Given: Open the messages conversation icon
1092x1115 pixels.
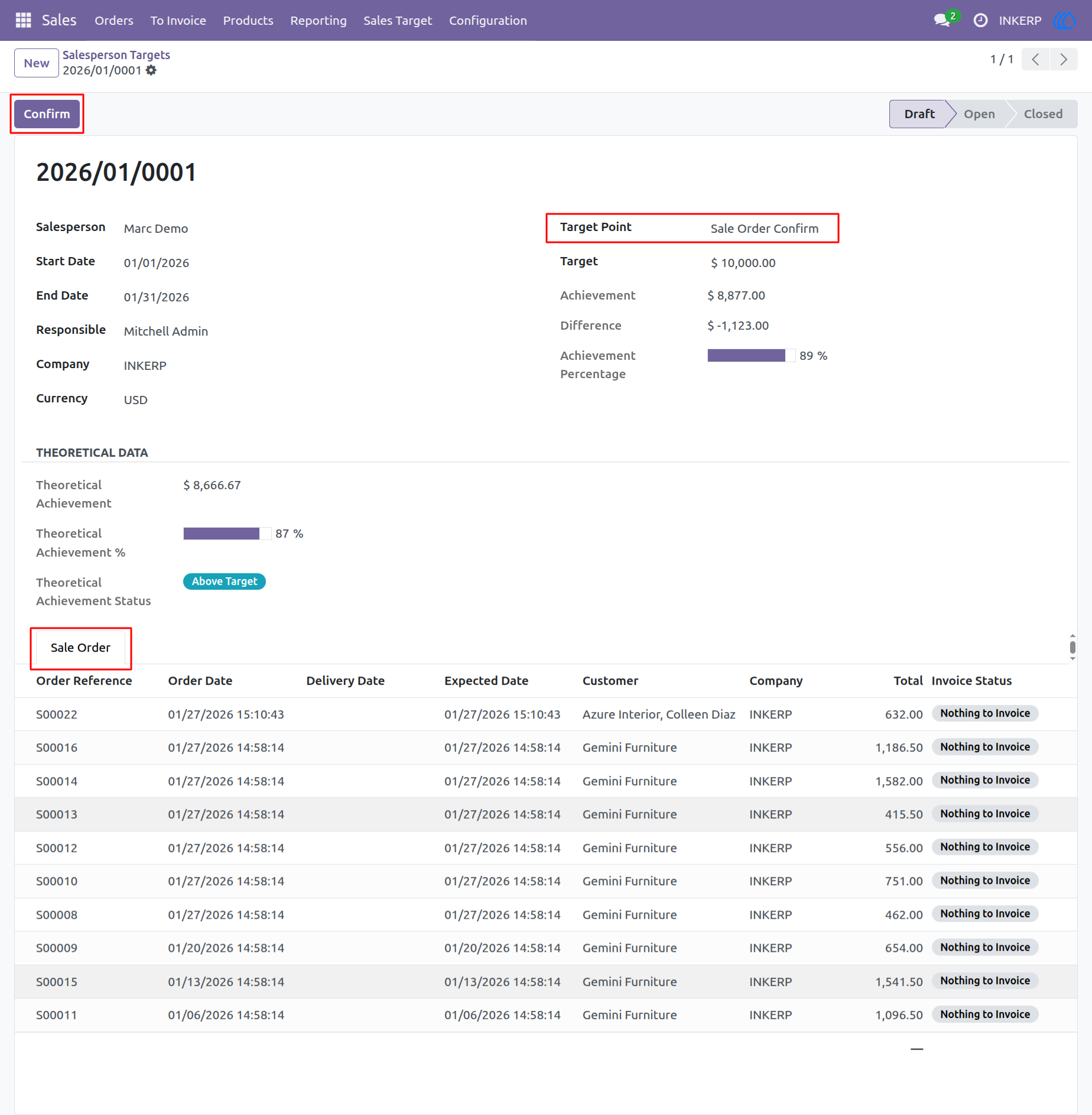Looking at the screenshot, I should (x=942, y=21).
